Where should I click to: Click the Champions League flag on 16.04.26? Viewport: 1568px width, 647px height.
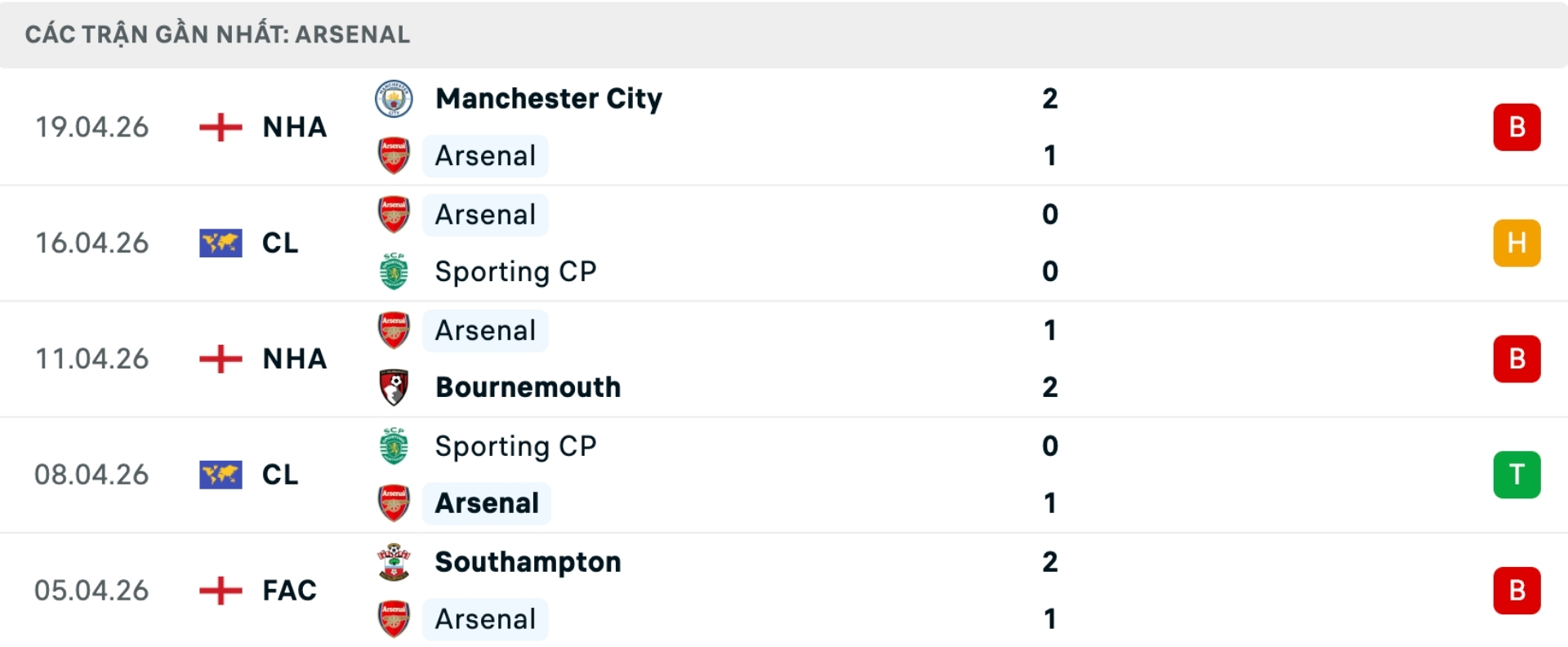(220, 243)
